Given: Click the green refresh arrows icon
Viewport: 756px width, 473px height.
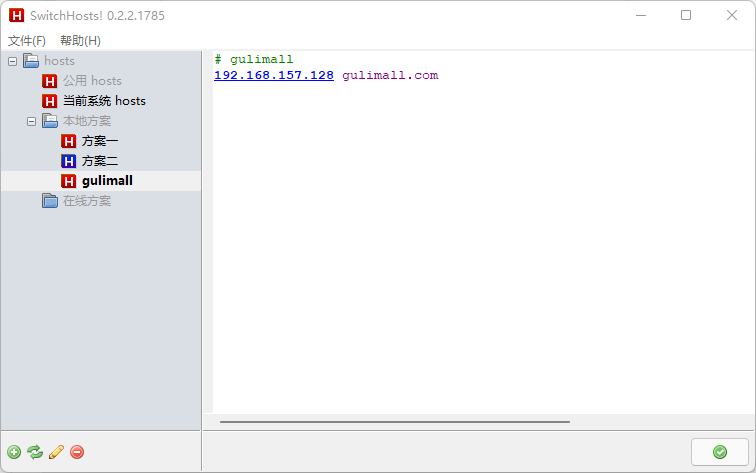Looking at the screenshot, I should 35,452.
